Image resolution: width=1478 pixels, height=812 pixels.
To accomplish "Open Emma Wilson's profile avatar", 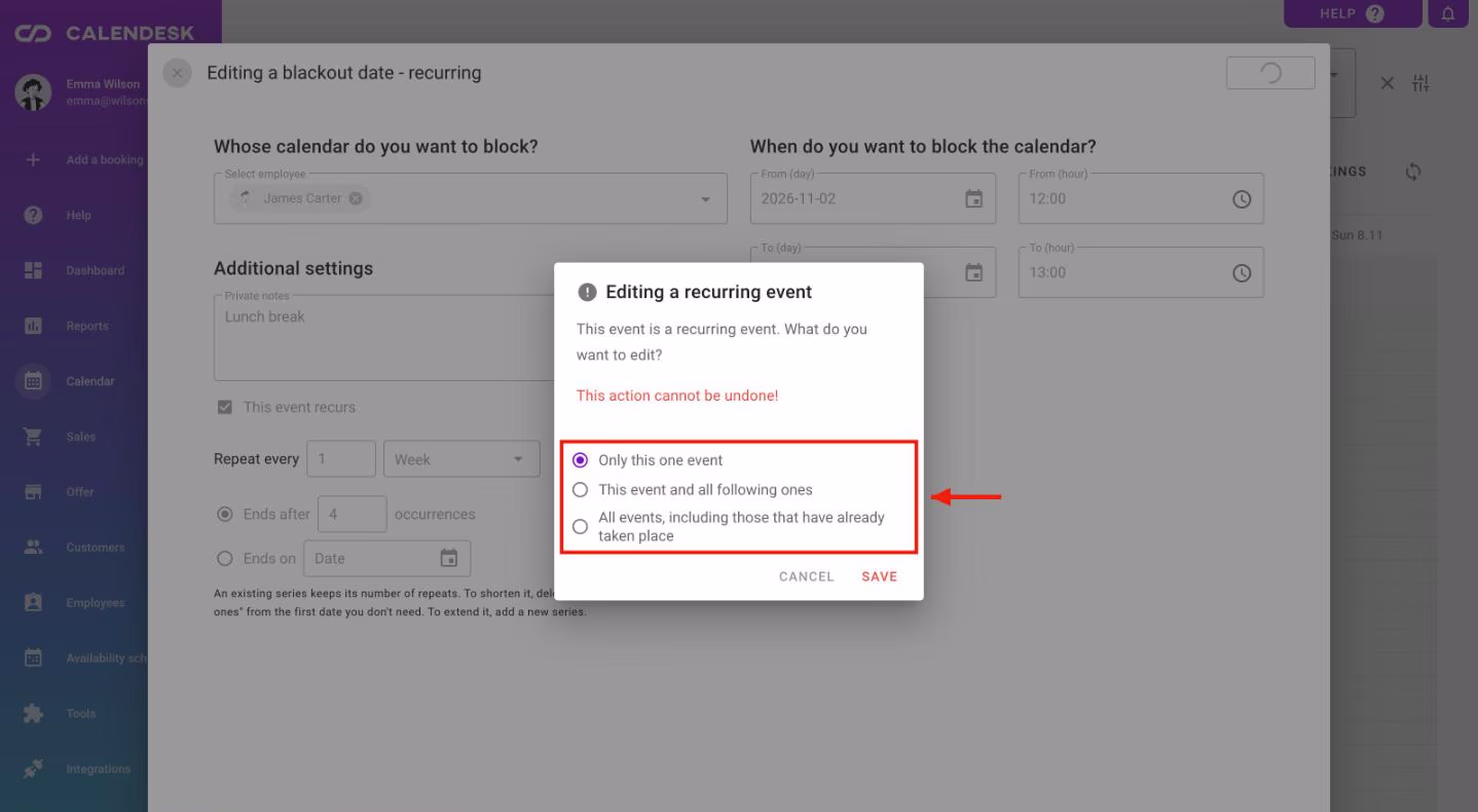I will [x=33, y=92].
